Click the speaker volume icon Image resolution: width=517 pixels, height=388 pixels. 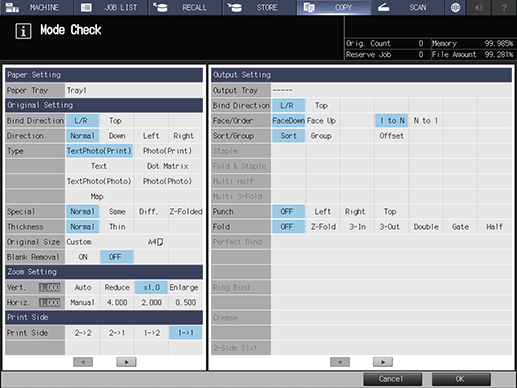pos(479,7)
